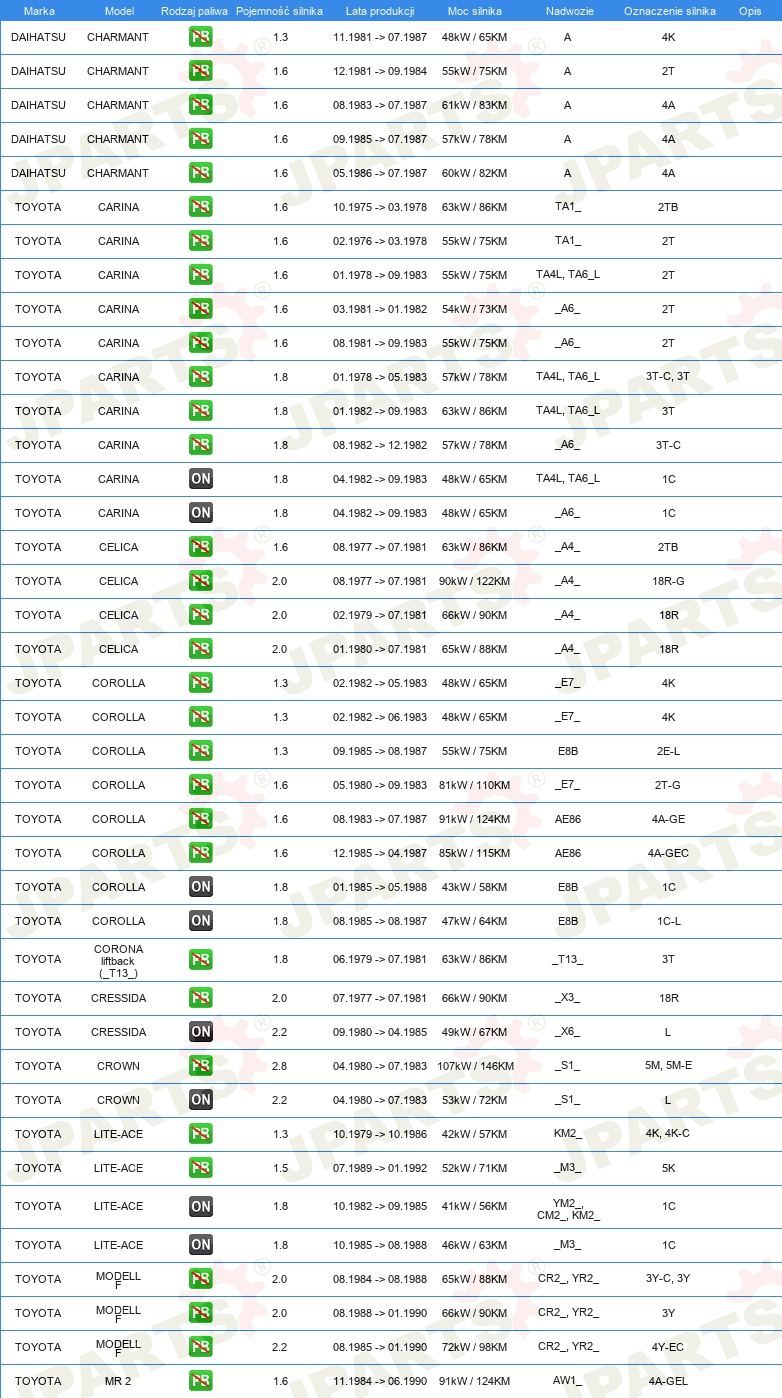Click petrol icon in Carina 2TB row
The width and height of the screenshot is (782, 1398).
[201, 207]
